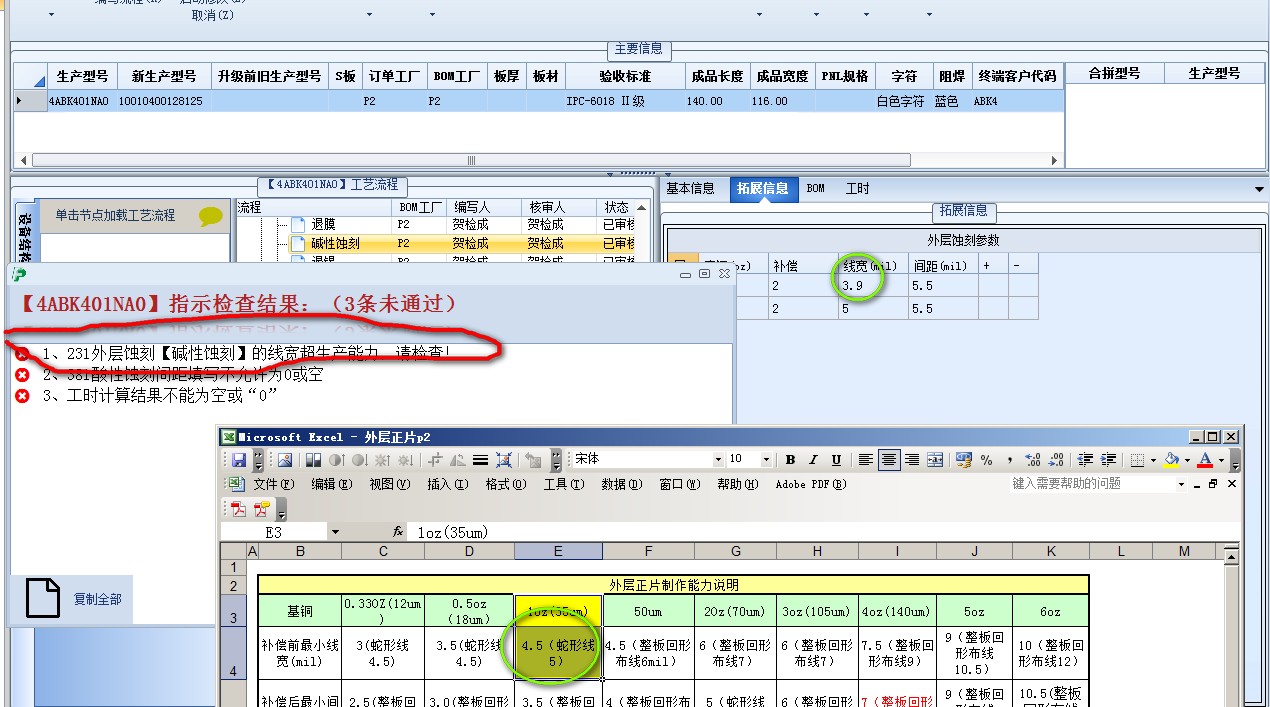Click the Increase Indent icon
The image size is (1270, 707).
coord(1108,460)
